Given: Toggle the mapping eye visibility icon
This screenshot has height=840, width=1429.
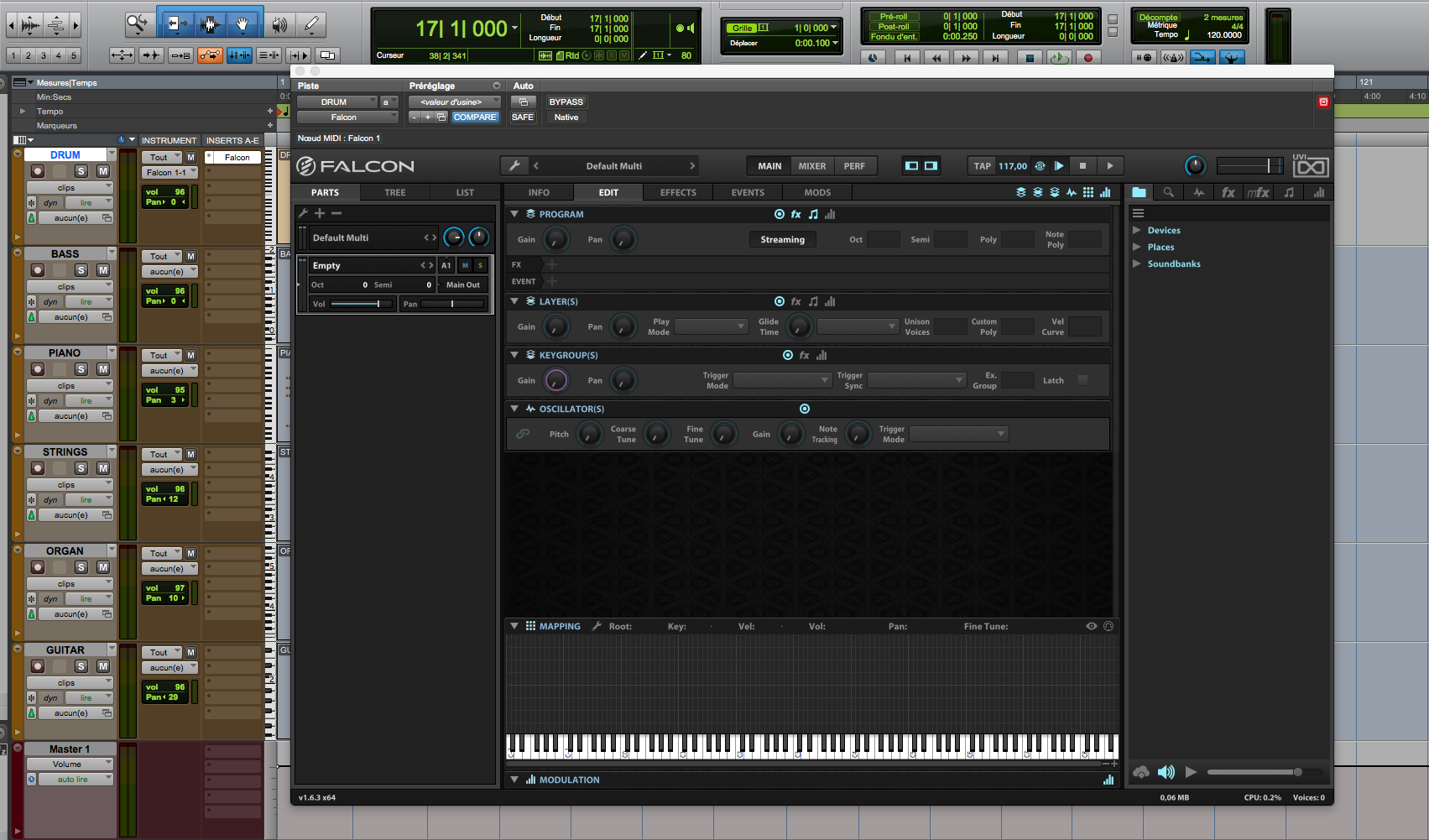Looking at the screenshot, I should pos(1092,626).
